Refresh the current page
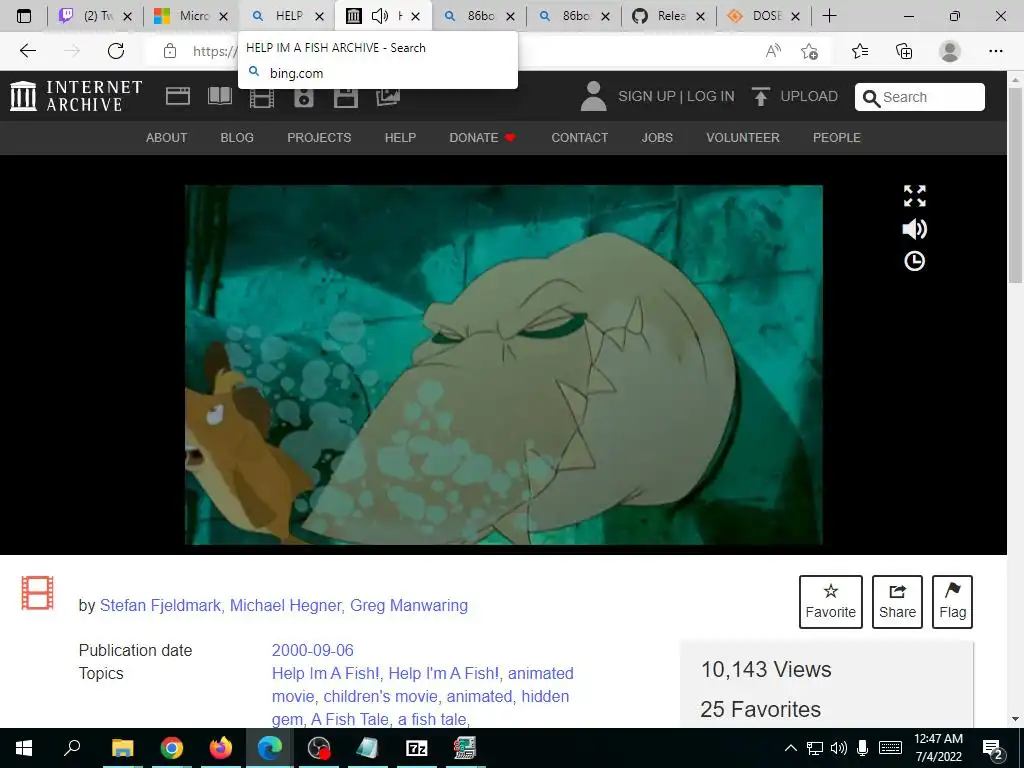Screen dimensions: 1024x768 tap(116, 51)
